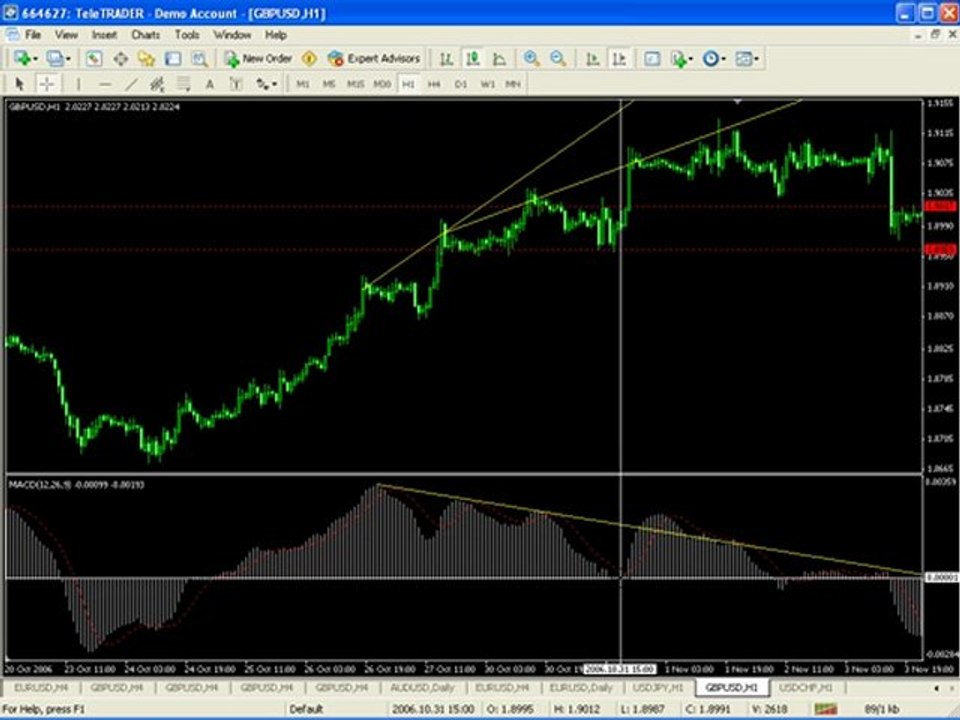Open the Insert menu

tap(104, 35)
